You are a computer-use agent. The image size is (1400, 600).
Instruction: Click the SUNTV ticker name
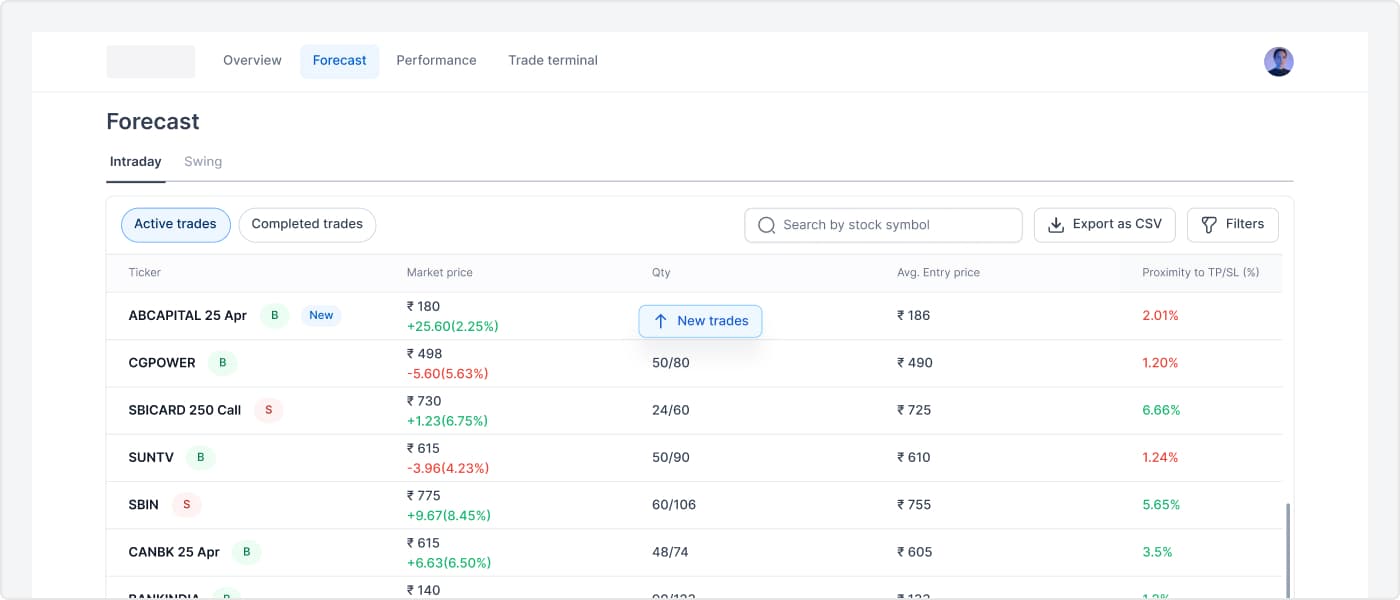point(151,457)
